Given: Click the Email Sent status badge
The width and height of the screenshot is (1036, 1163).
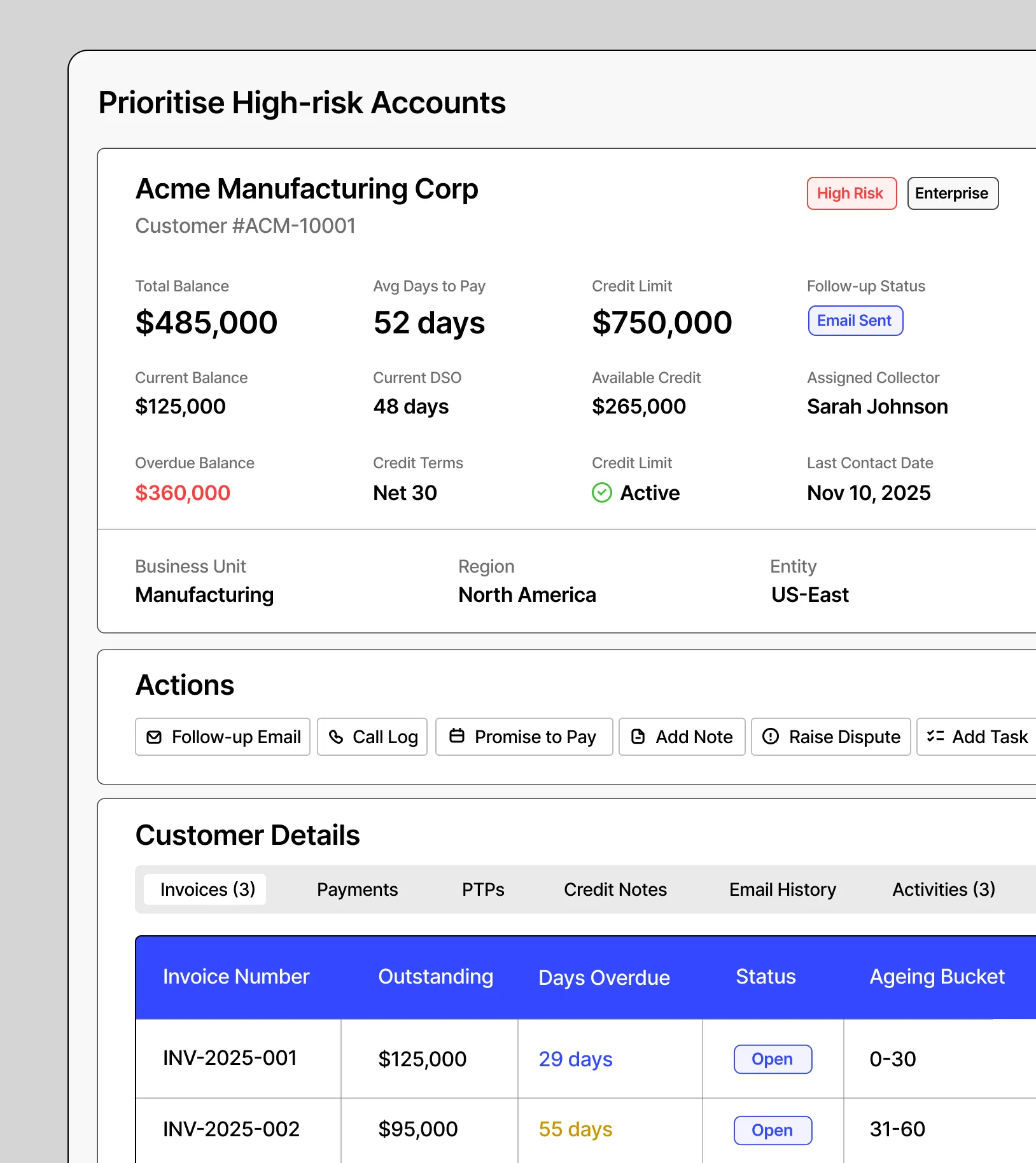Looking at the screenshot, I should [x=855, y=321].
